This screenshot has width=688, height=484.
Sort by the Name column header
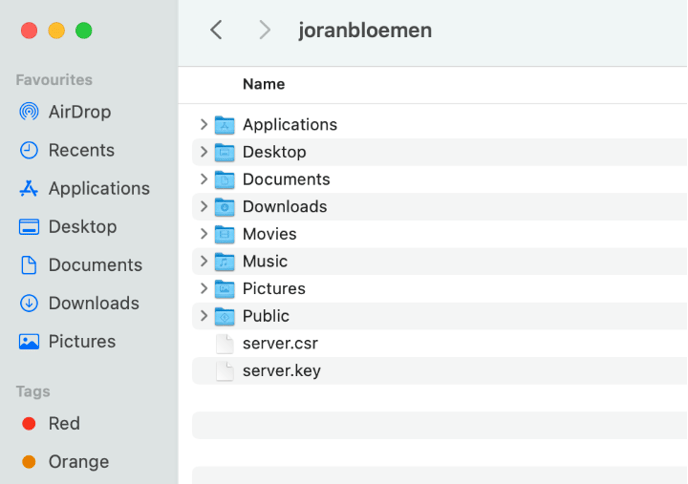264,84
